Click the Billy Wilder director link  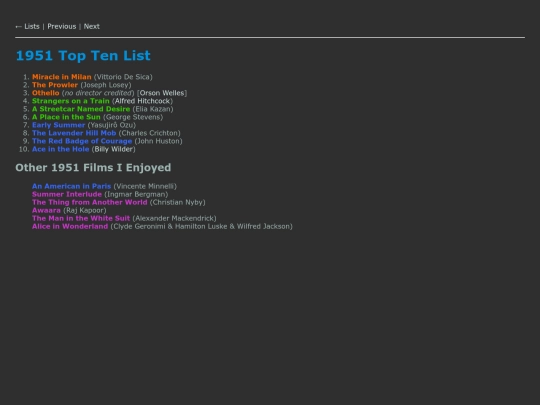pos(114,149)
